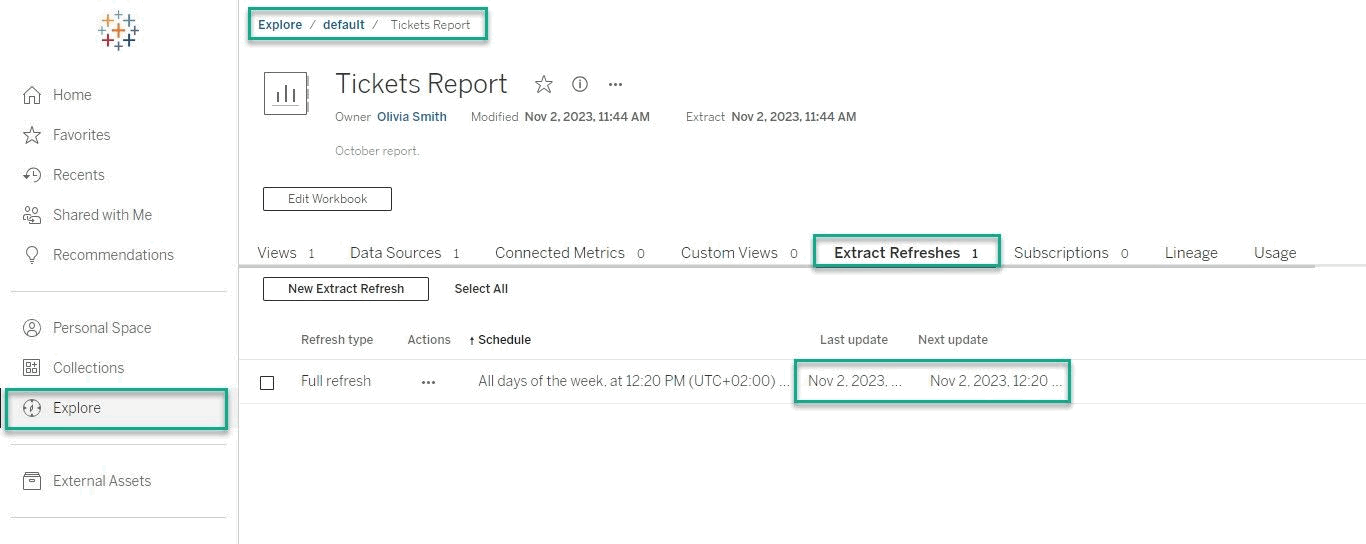1366x544 pixels.
Task: Open Home from the sidebar
Action: [71, 95]
